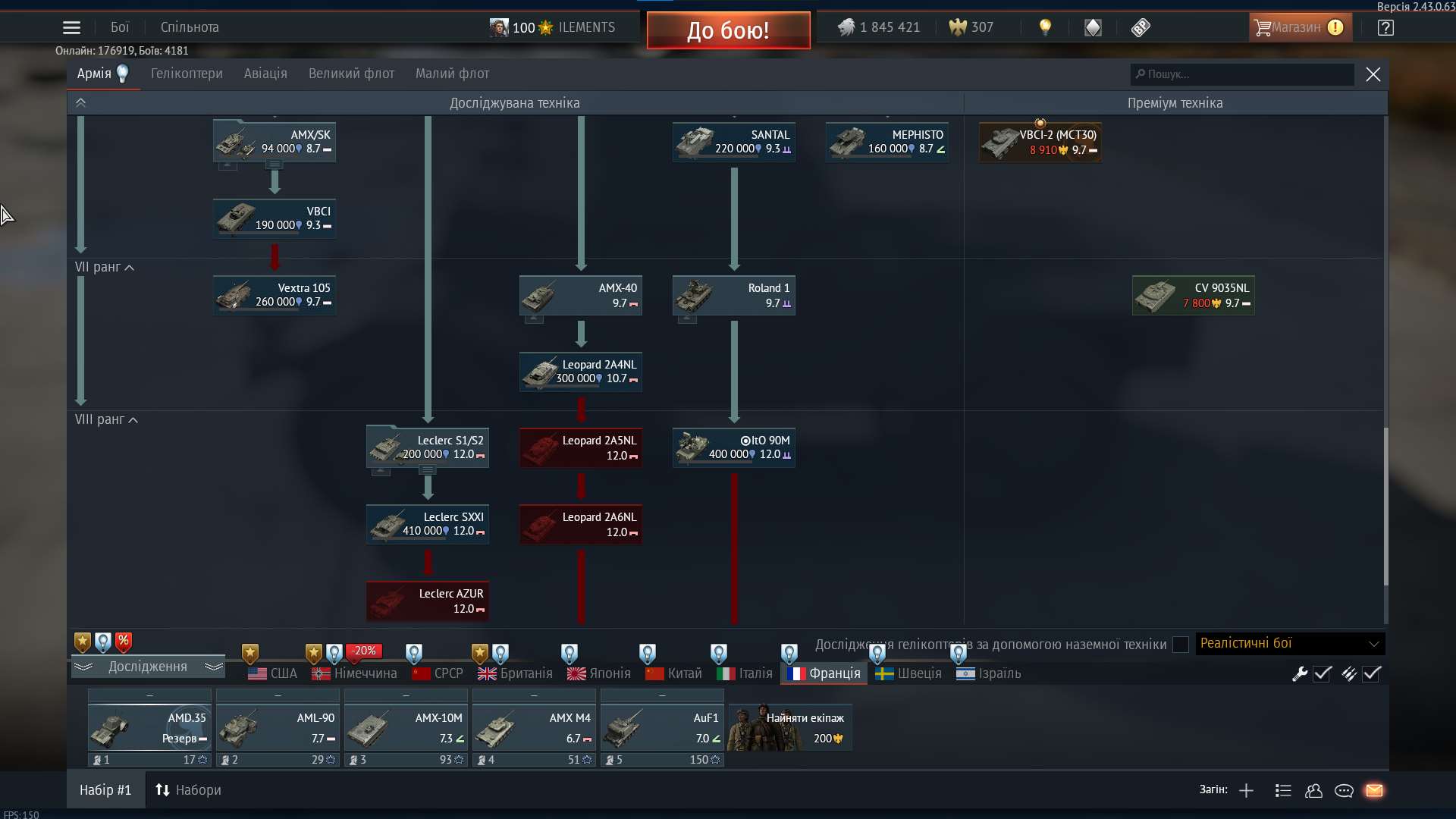Image resolution: width=1456 pixels, height=819 pixels.
Task: Click the red percent discount badge
Action: 124,642
